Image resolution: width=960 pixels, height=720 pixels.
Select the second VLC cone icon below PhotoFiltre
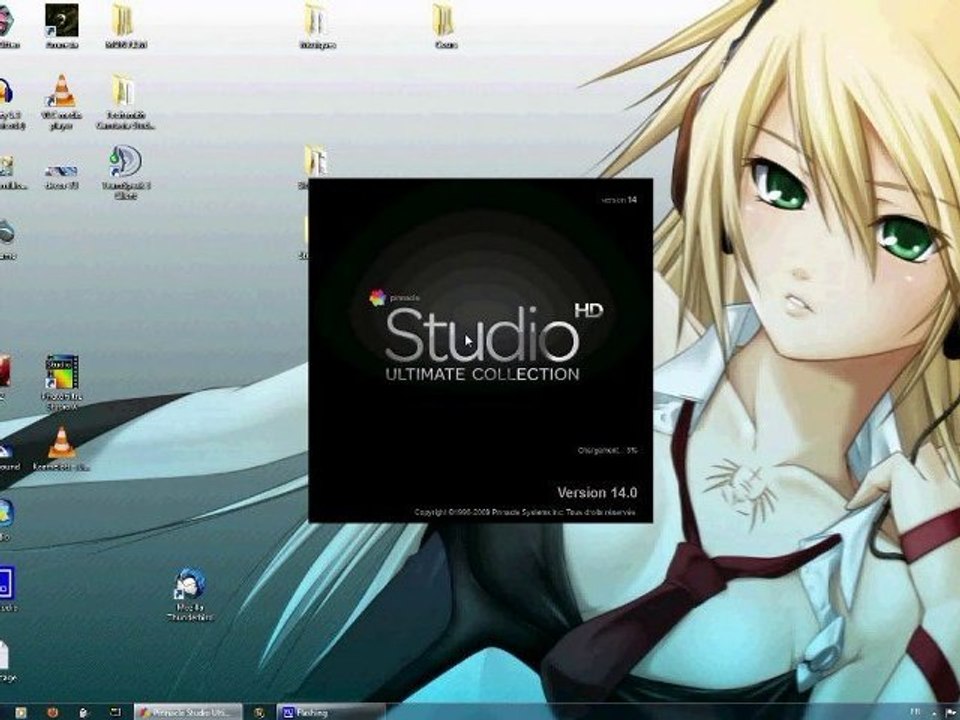pos(61,448)
